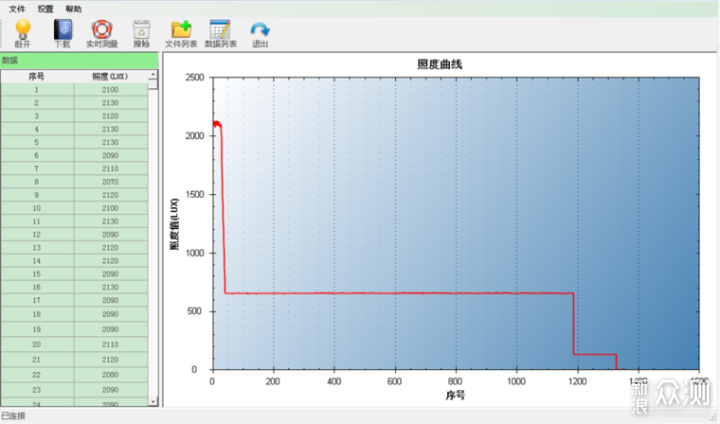The width and height of the screenshot is (720, 424).
Task: Click the data table scroll-down arrow
Action: point(153,401)
